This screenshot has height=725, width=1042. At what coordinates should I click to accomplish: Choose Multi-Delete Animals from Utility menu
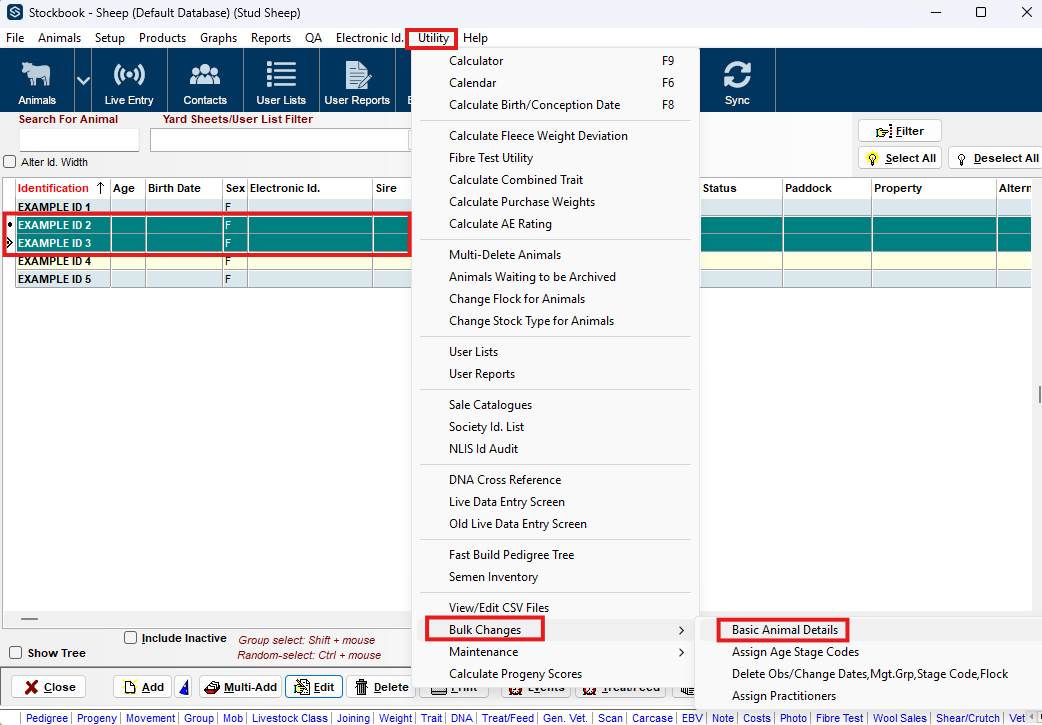pyautogui.click(x=505, y=255)
